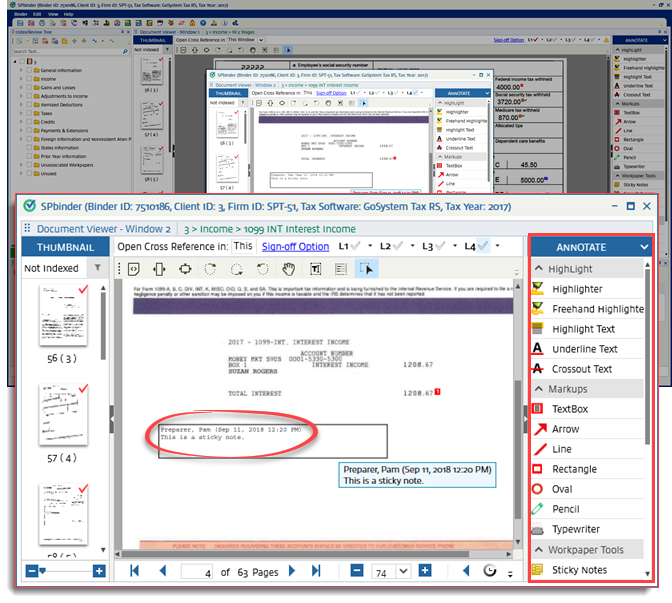672x603 pixels.
Task: Toggle the L2 sign-off checkmark
Action: [399, 246]
